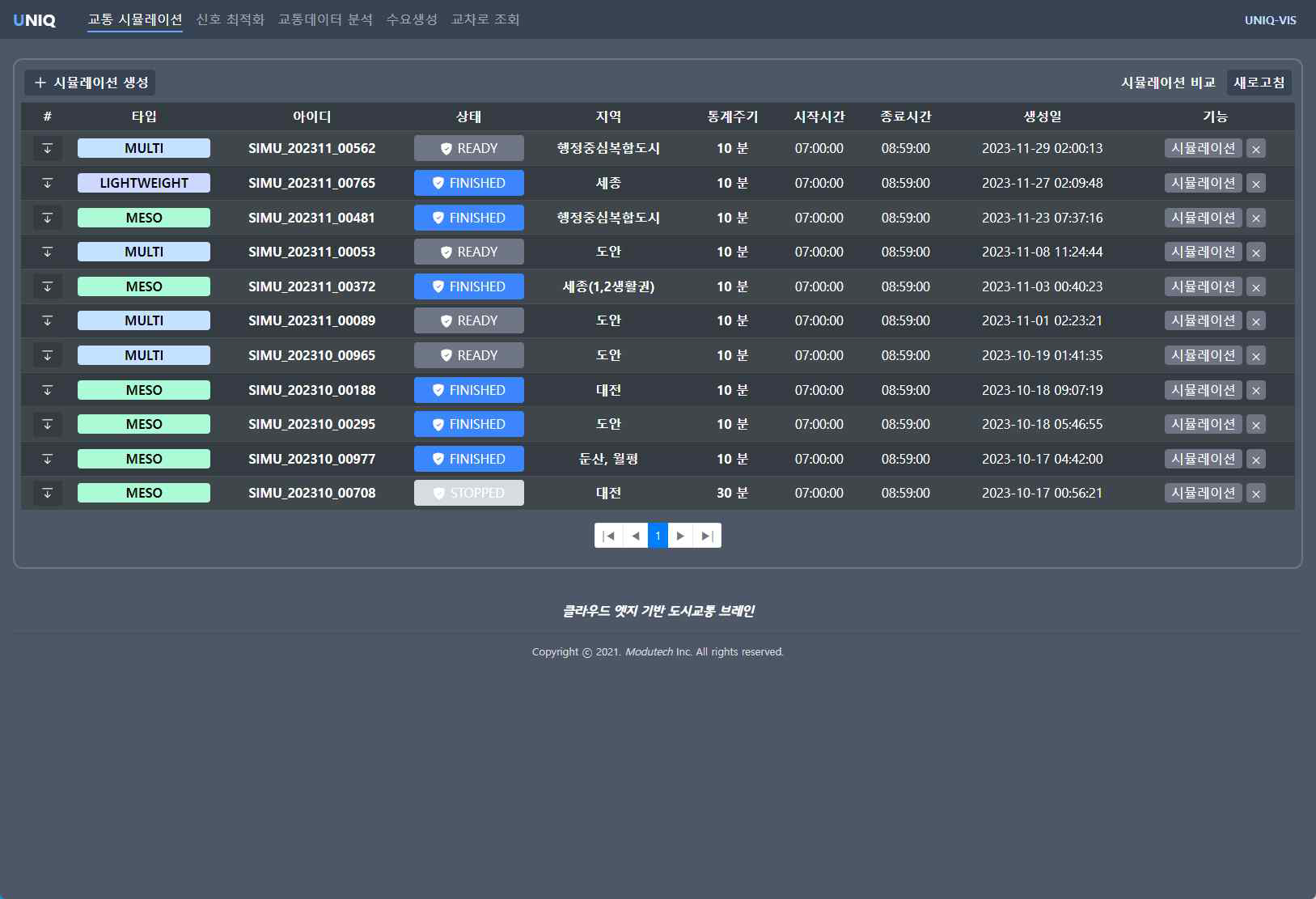Click download icon for SIMU_202310_00295 row
The height and width of the screenshot is (899, 1316).
[48, 424]
